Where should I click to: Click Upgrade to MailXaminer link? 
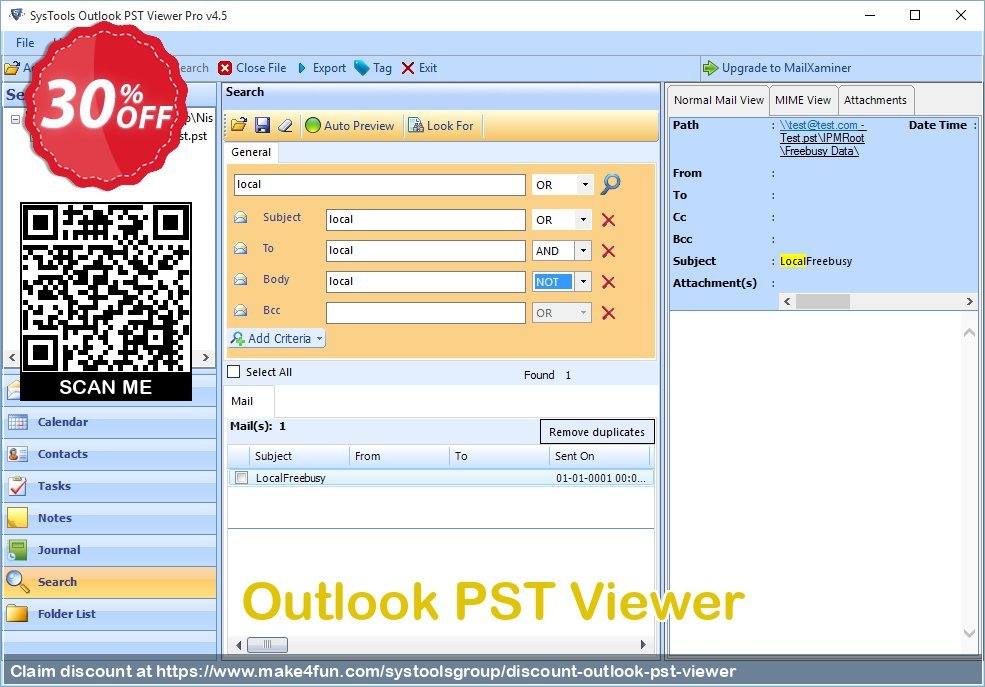[786, 68]
